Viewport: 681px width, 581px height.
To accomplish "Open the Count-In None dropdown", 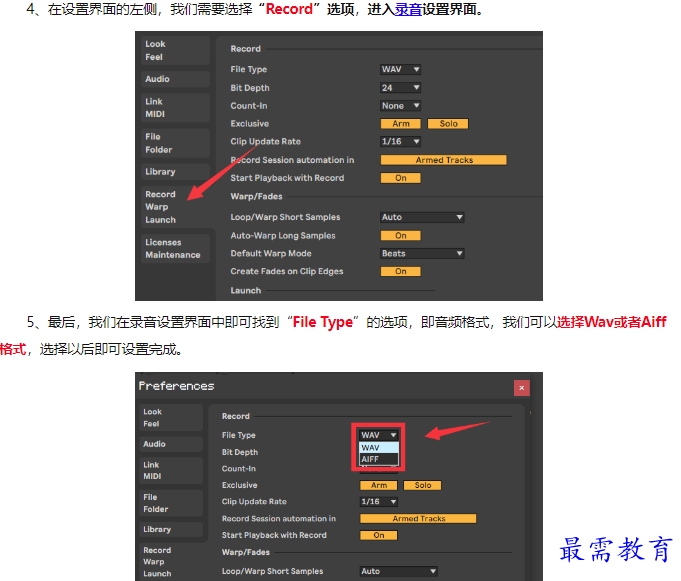I will tap(400, 106).
